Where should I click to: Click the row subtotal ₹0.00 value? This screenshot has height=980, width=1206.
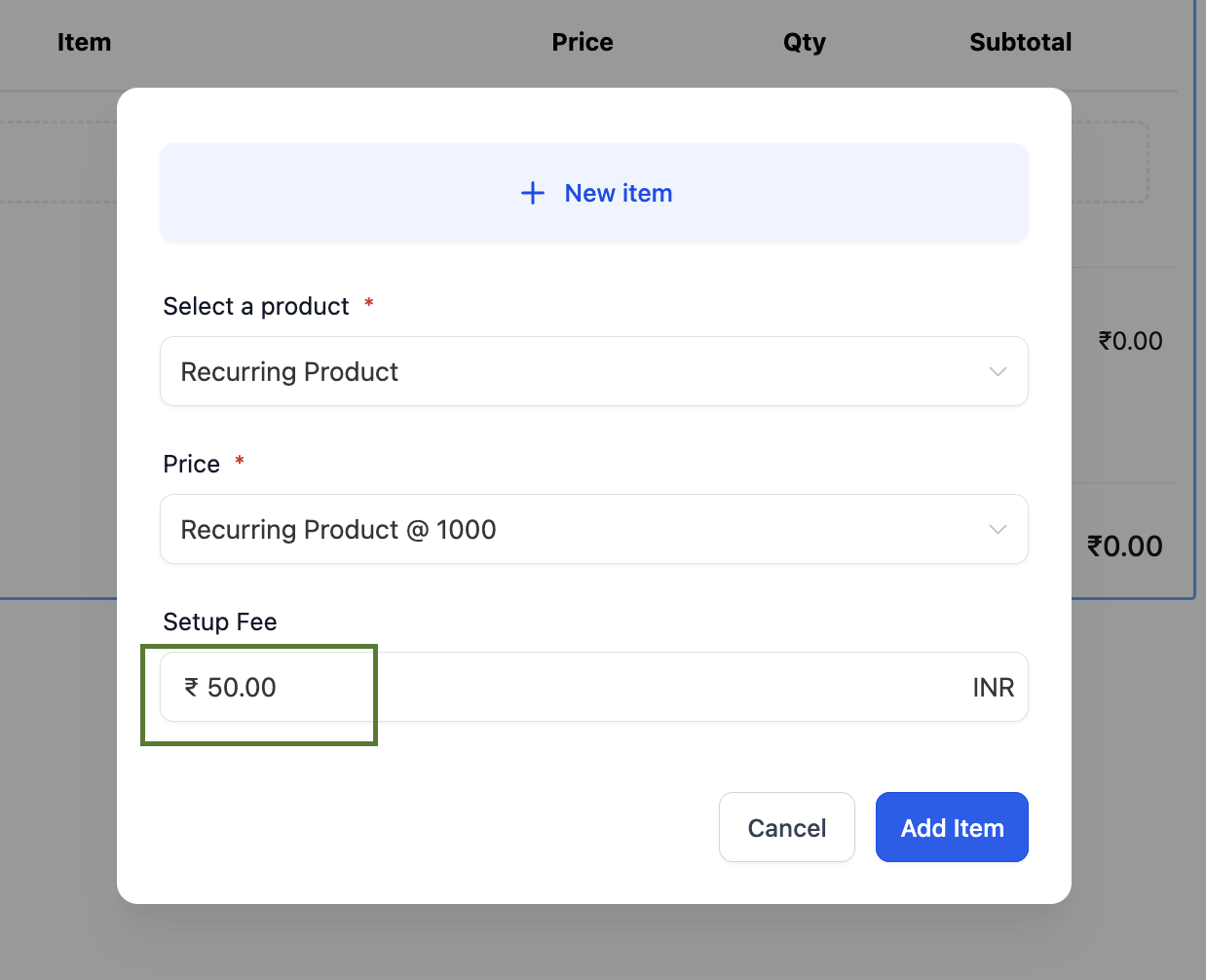coord(1130,341)
